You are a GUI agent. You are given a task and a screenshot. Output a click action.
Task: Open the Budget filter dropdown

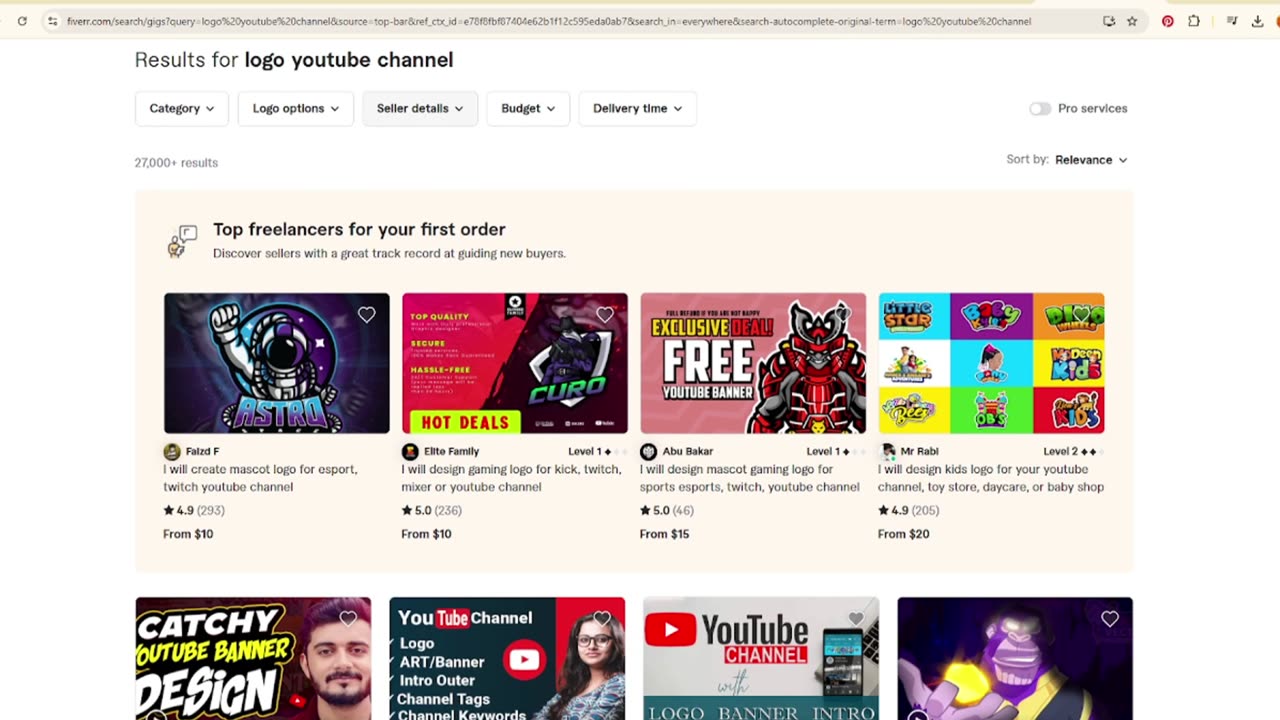[528, 108]
